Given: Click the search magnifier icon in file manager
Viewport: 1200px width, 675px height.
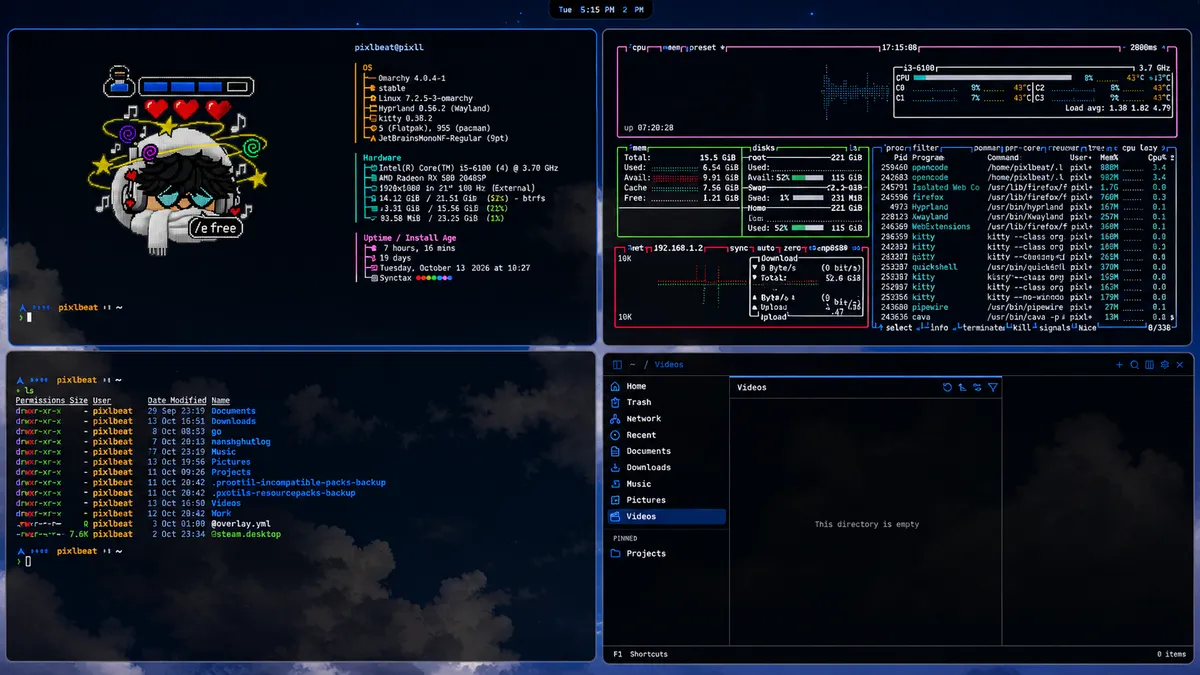Looking at the screenshot, I should (x=1135, y=365).
